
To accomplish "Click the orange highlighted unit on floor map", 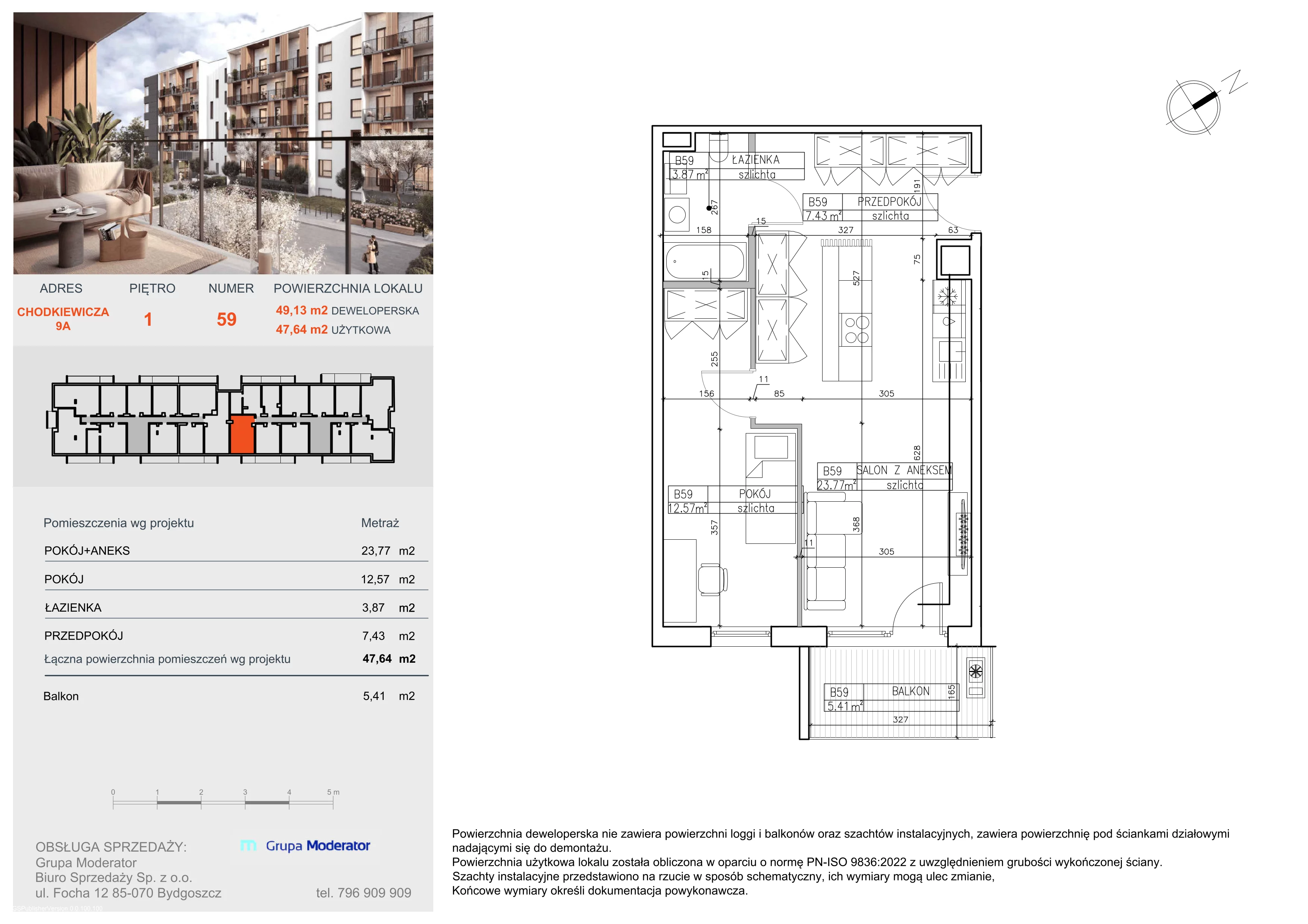I will coord(242,434).
